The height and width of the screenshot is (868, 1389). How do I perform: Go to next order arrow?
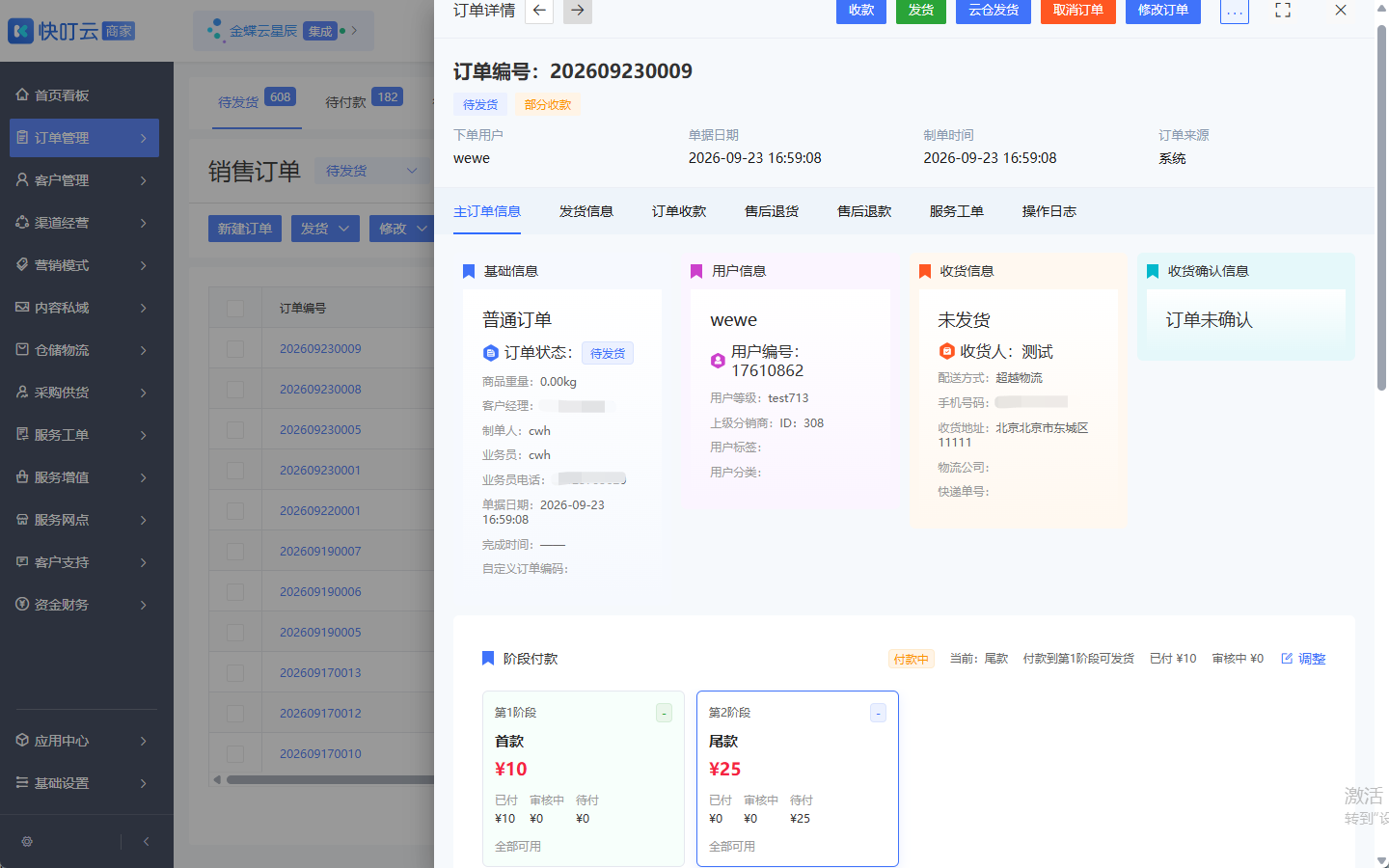577,11
